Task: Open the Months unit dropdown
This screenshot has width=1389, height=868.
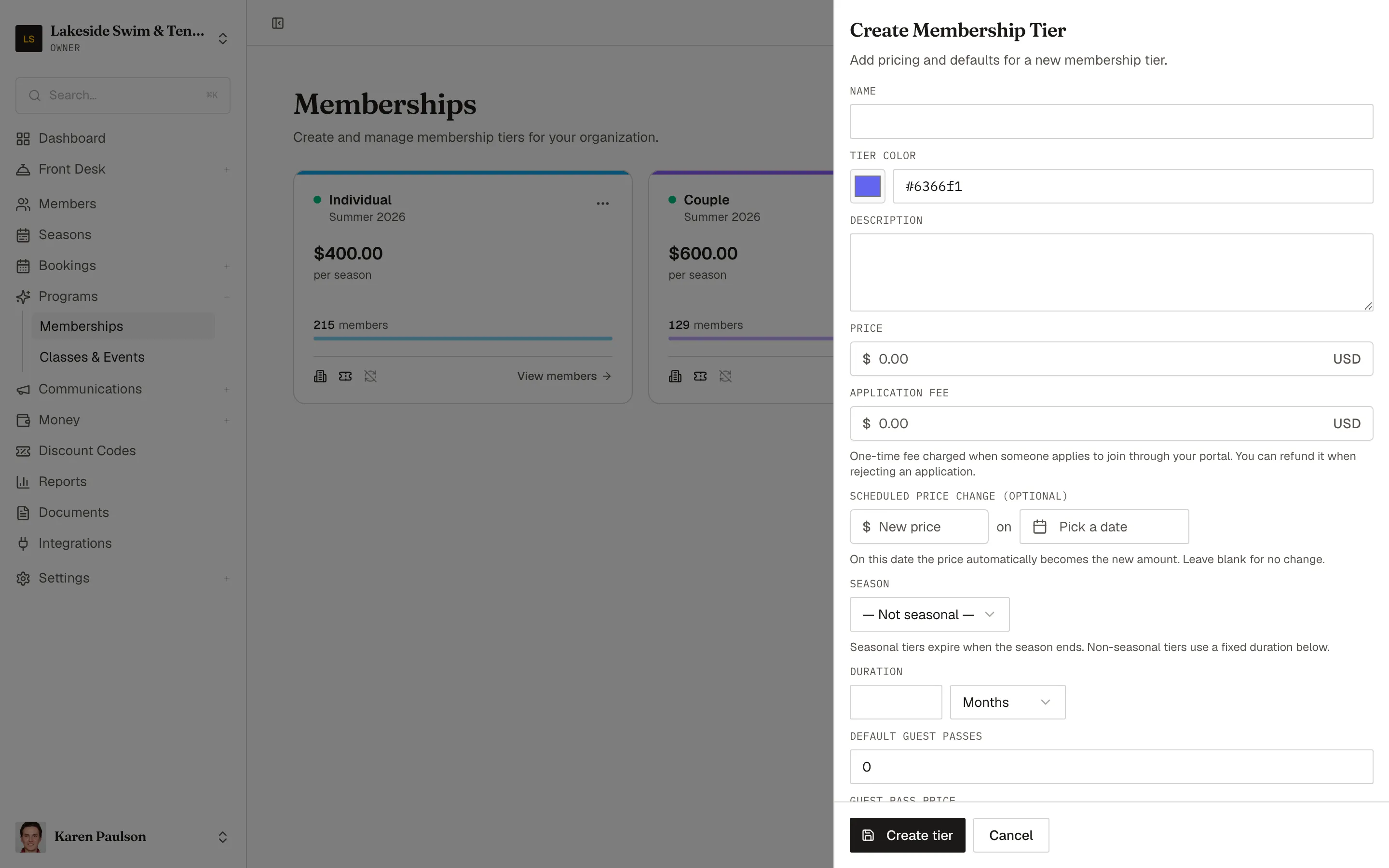Action: click(1008, 702)
